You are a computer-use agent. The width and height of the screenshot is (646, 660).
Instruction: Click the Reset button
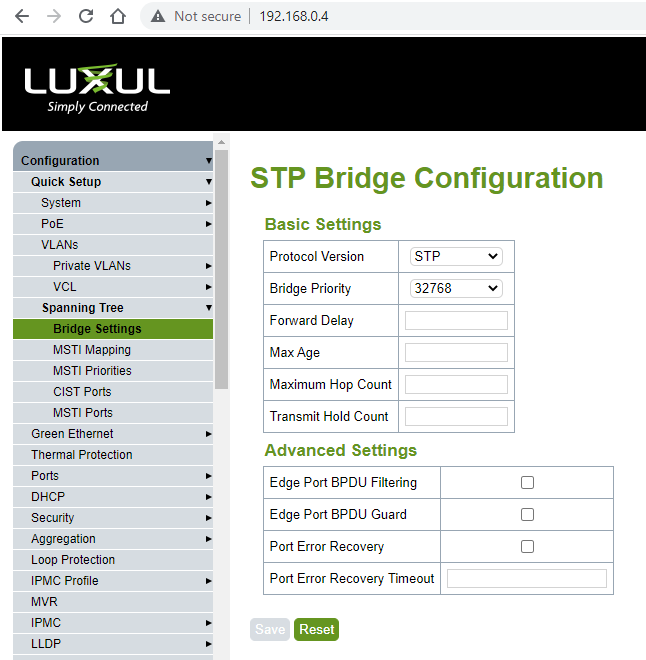[x=316, y=629]
